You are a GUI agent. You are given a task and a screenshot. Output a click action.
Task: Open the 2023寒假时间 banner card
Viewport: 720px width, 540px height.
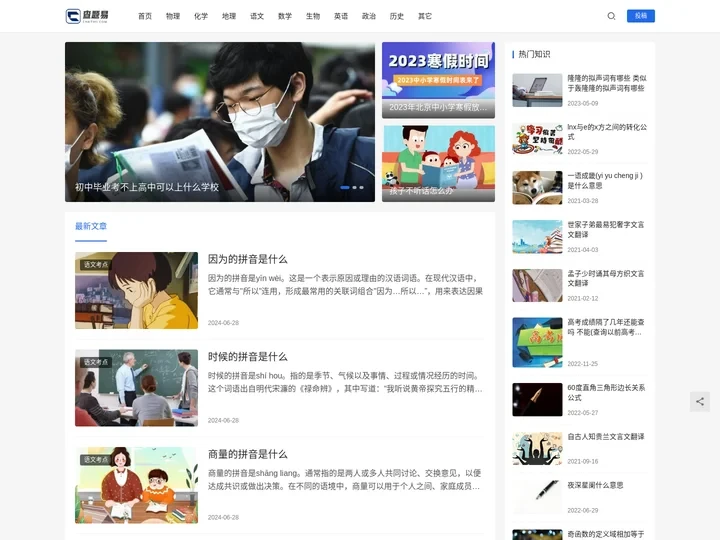pyautogui.click(x=439, y=80)
